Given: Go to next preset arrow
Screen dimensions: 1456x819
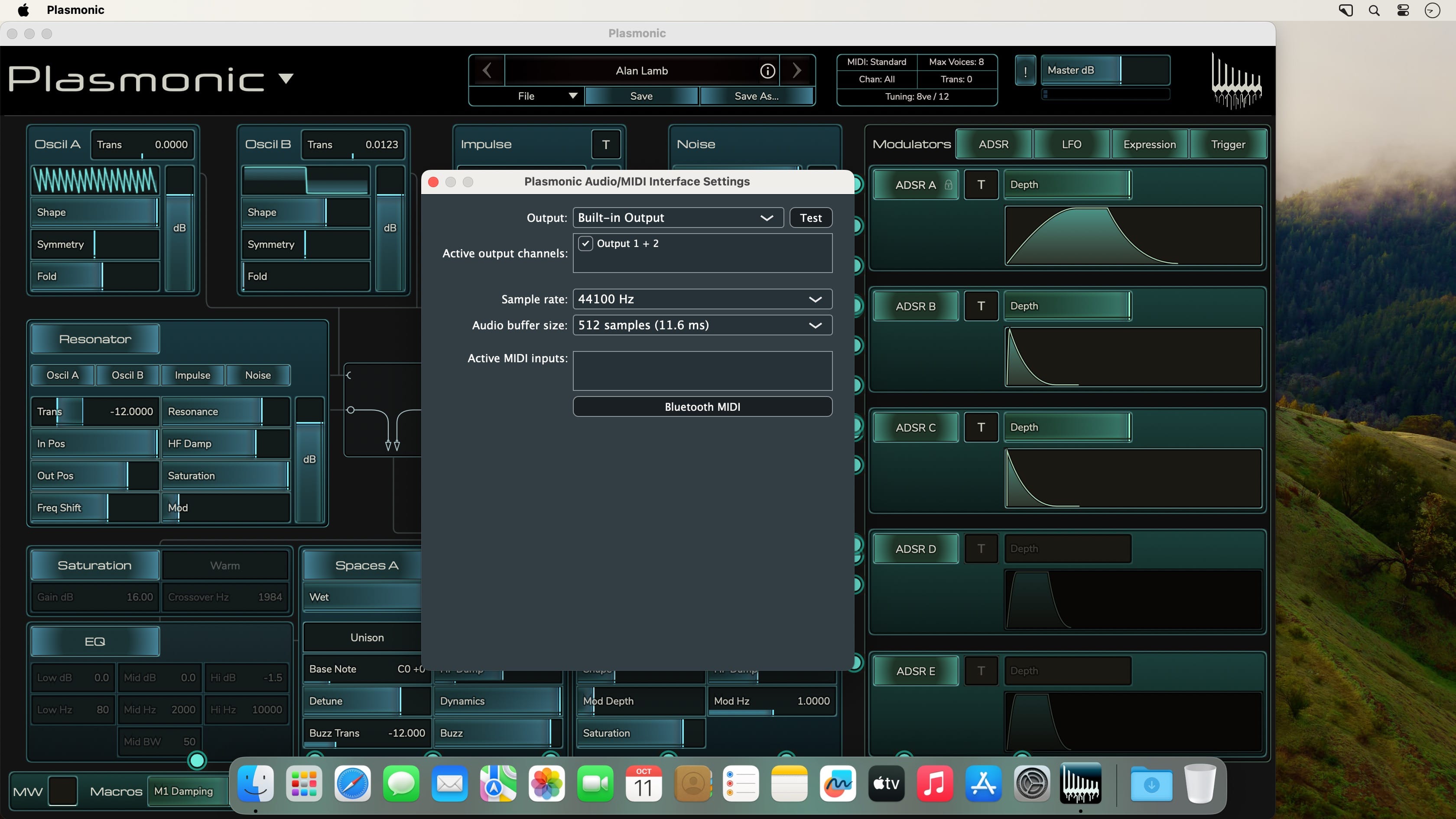Looking at the screenshot, I should coord(797,71).
